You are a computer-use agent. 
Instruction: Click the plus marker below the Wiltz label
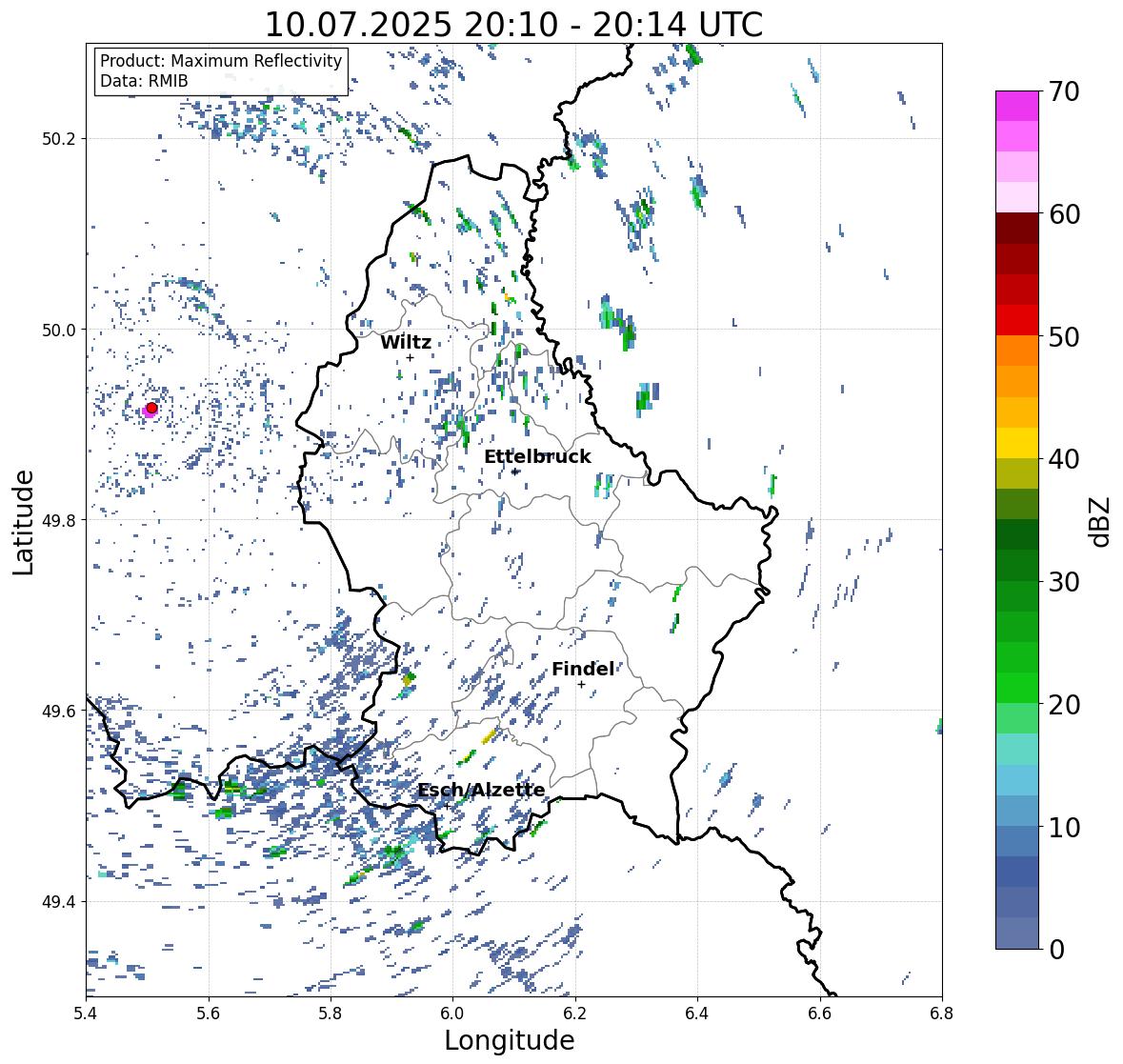[x=410, y=357]
